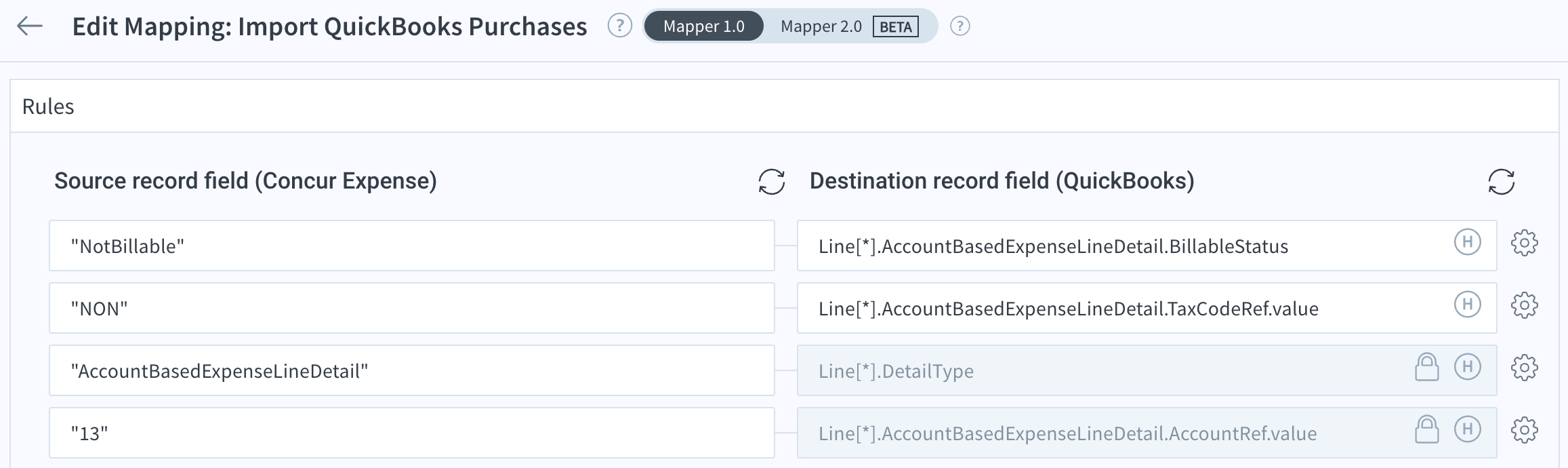
Task: Refresh Source record fields (Concur Expense)
Action: 771,181
